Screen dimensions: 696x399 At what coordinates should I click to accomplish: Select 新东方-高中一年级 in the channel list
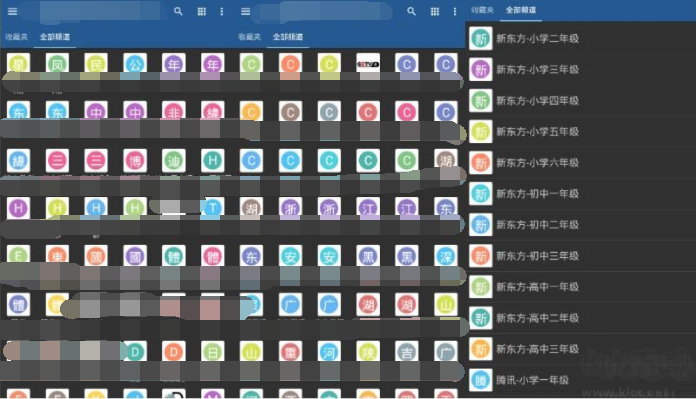pyautogui.click(x=581, y=287)
